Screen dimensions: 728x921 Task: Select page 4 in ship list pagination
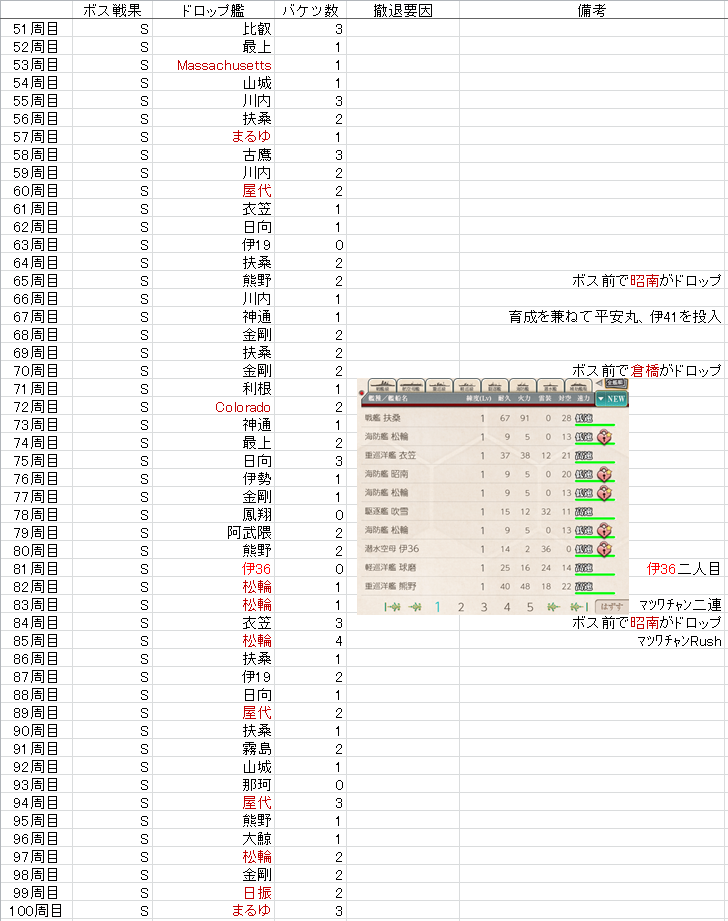click(x=507, y=607)
